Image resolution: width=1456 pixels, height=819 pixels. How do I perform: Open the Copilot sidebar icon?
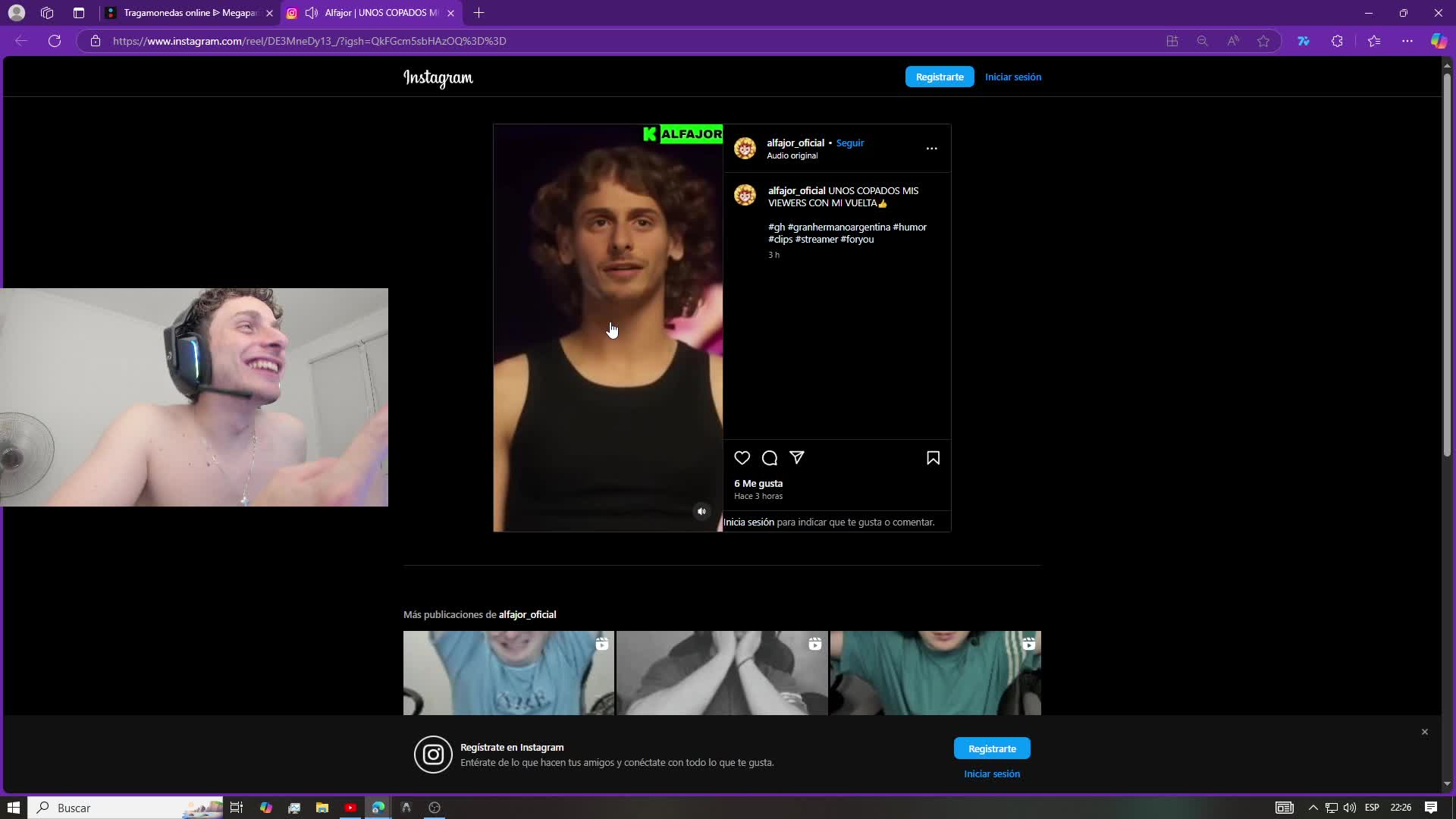click(x=1438, y=41)
